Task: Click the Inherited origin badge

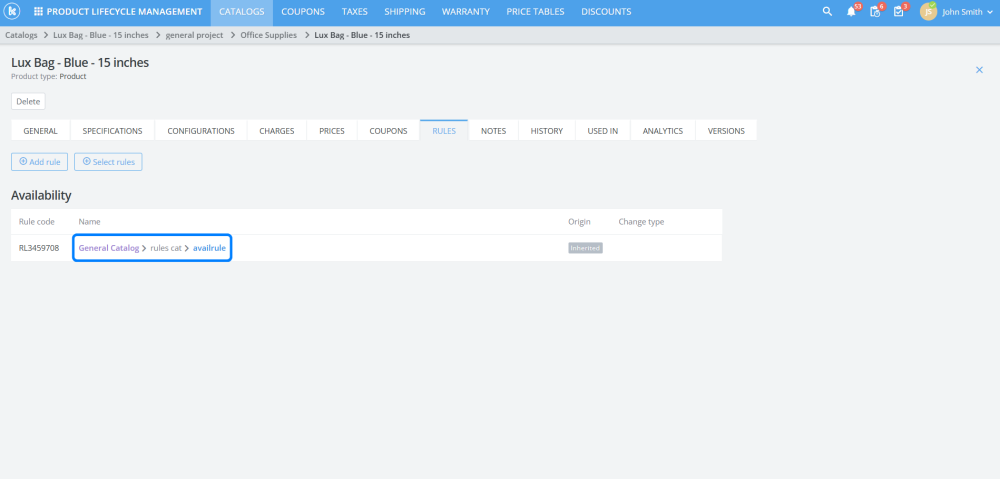Action: [585, 248]
